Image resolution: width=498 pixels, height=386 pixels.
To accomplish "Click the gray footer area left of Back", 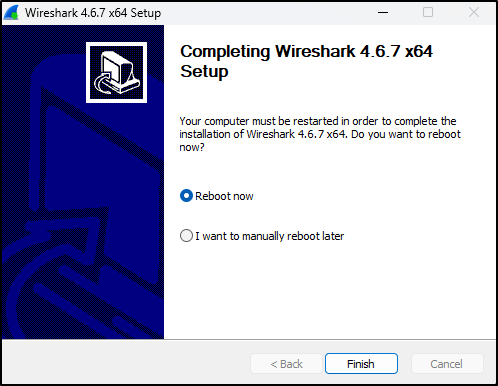I will click(126, 363).
